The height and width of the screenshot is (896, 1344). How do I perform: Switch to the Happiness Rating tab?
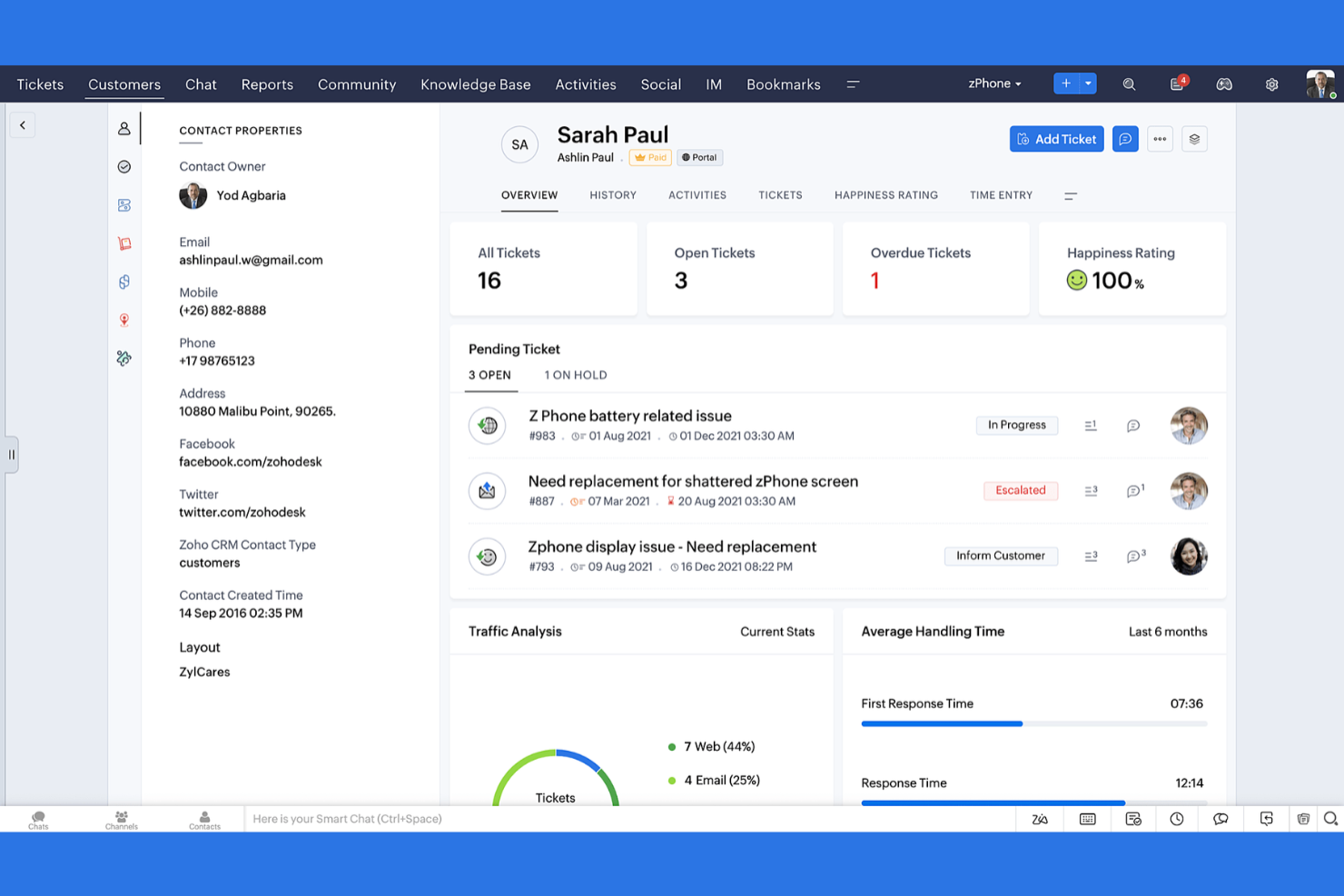click(x=885, y=195)
